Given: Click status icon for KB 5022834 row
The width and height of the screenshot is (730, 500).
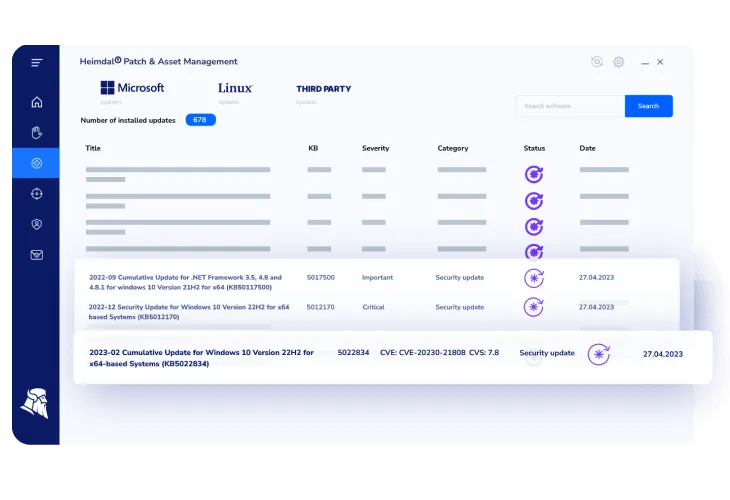Looking at the screenshot, I should coord(599,354).
